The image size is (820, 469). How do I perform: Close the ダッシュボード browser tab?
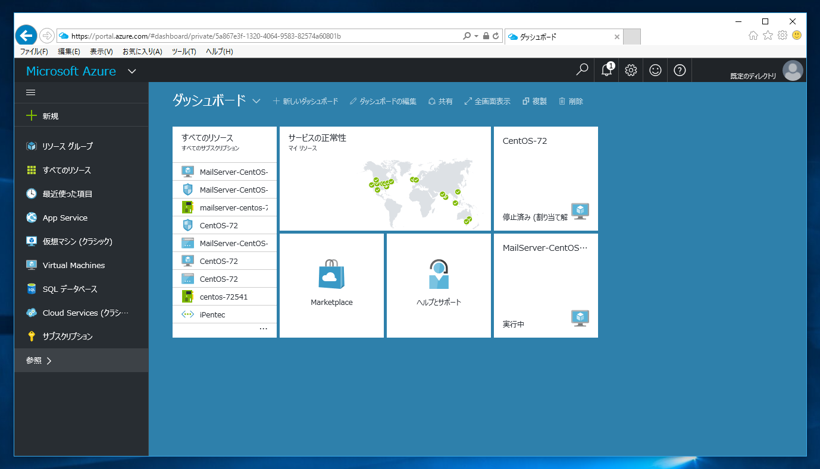617,37
